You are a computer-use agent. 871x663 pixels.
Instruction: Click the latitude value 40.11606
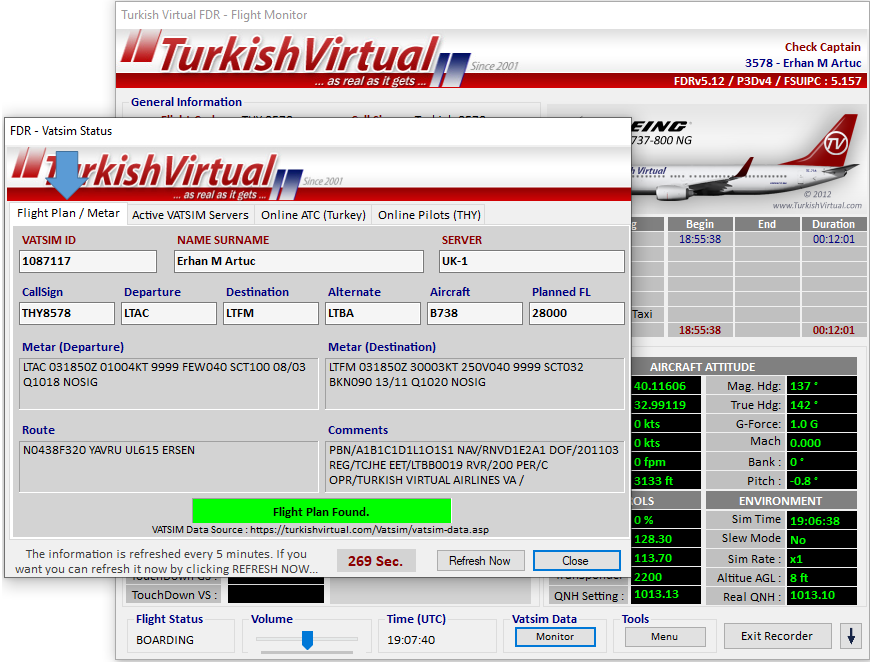coord(667,386)
